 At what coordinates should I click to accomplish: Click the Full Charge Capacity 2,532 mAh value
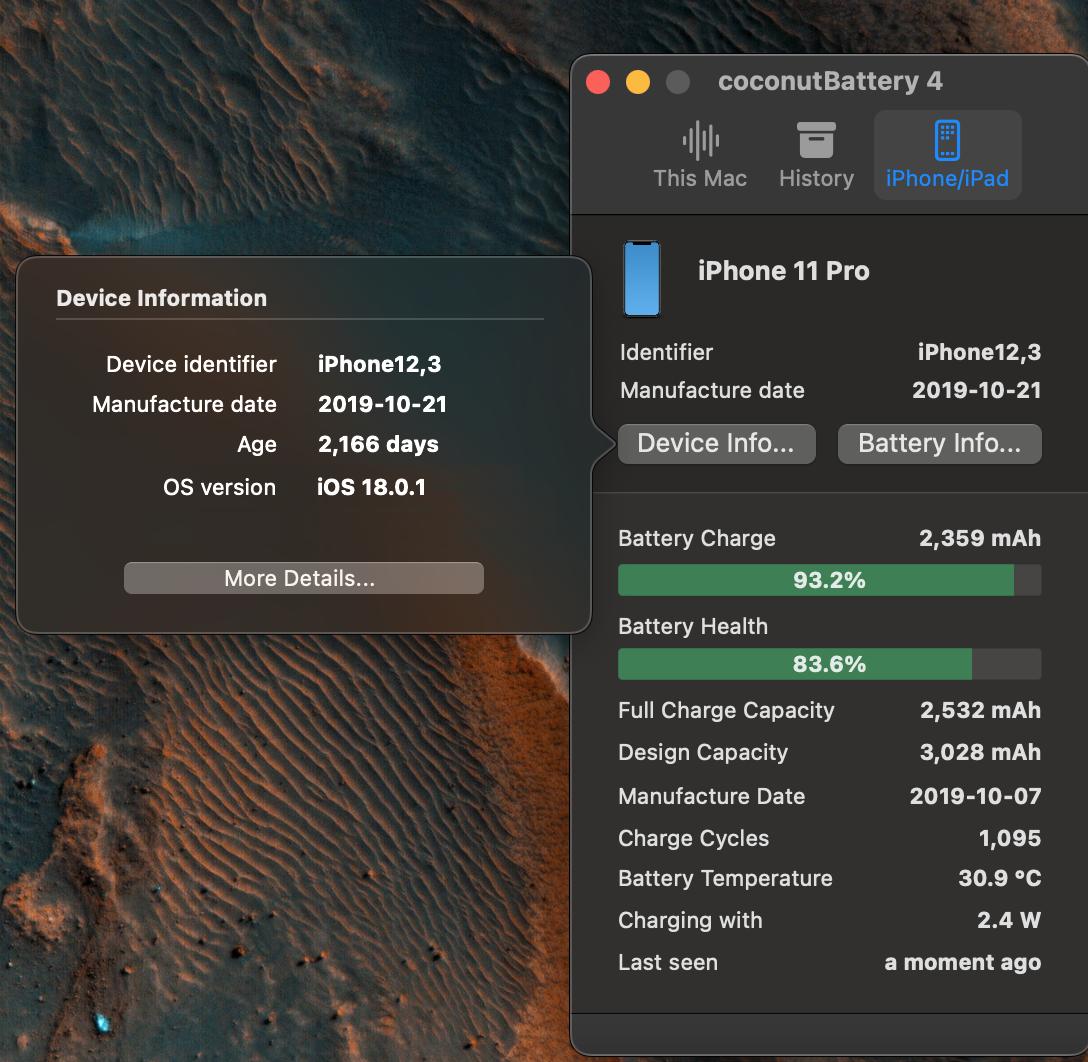pyautogui.click(x=980, y=710)
